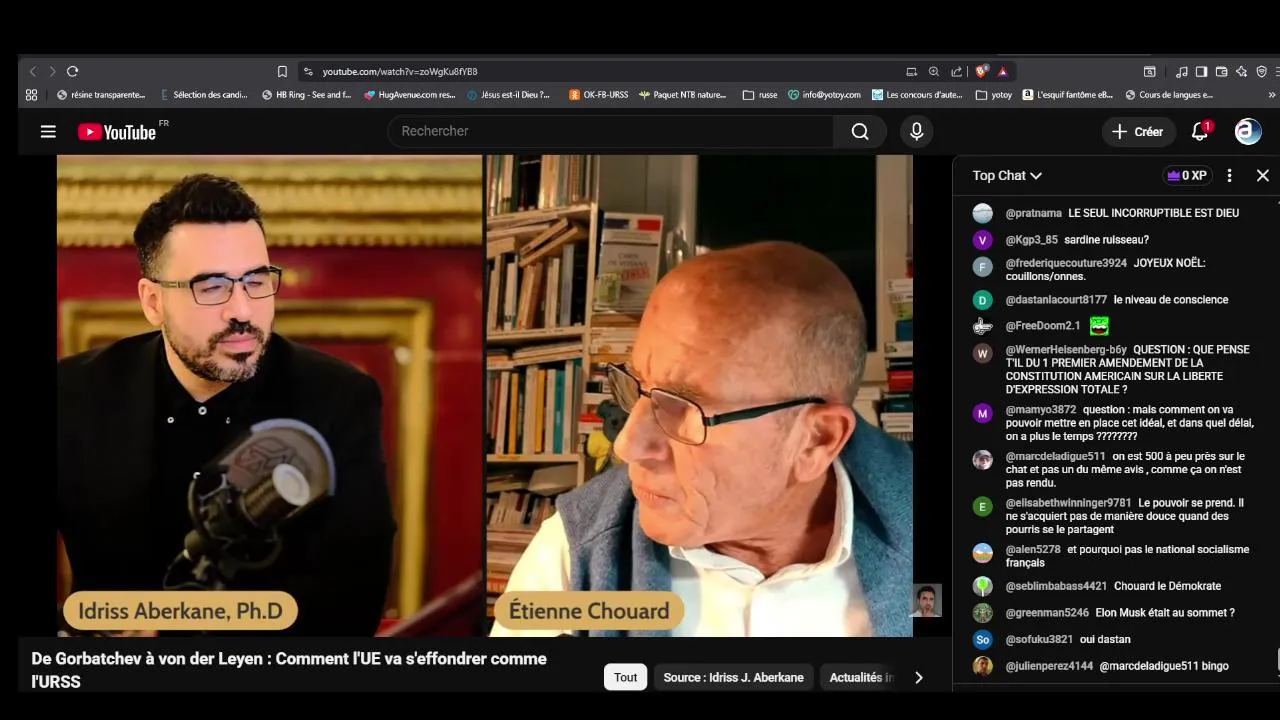Open the YouTube hamburger guide menu

pyautogui.click(x=48, y=131)
